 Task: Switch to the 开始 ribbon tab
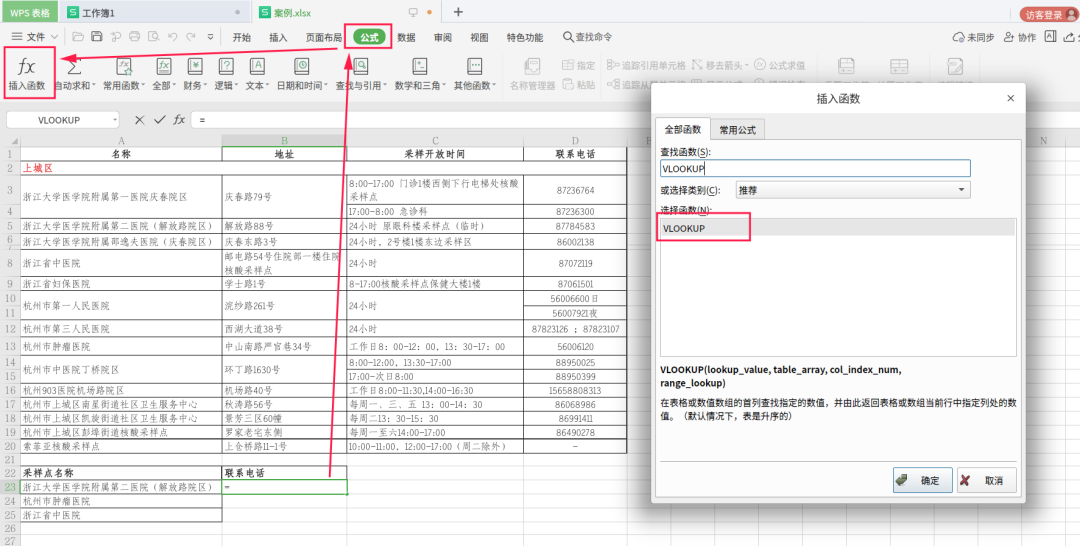point(242,37)
